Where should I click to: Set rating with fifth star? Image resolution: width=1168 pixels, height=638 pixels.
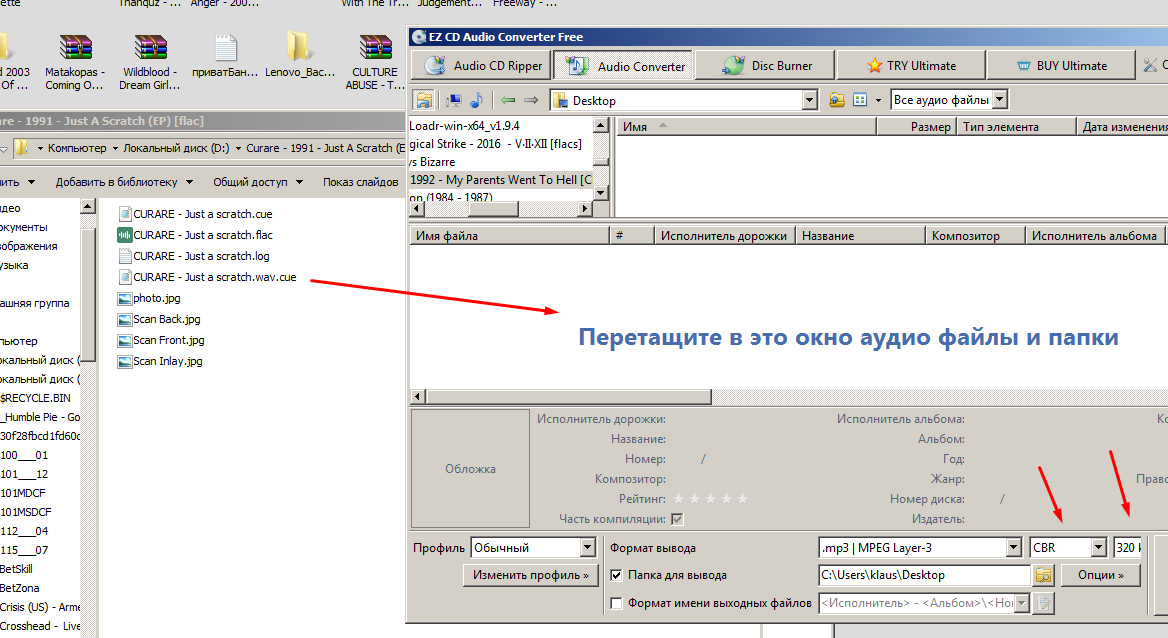pyautogui.click(x=743, y=499)
